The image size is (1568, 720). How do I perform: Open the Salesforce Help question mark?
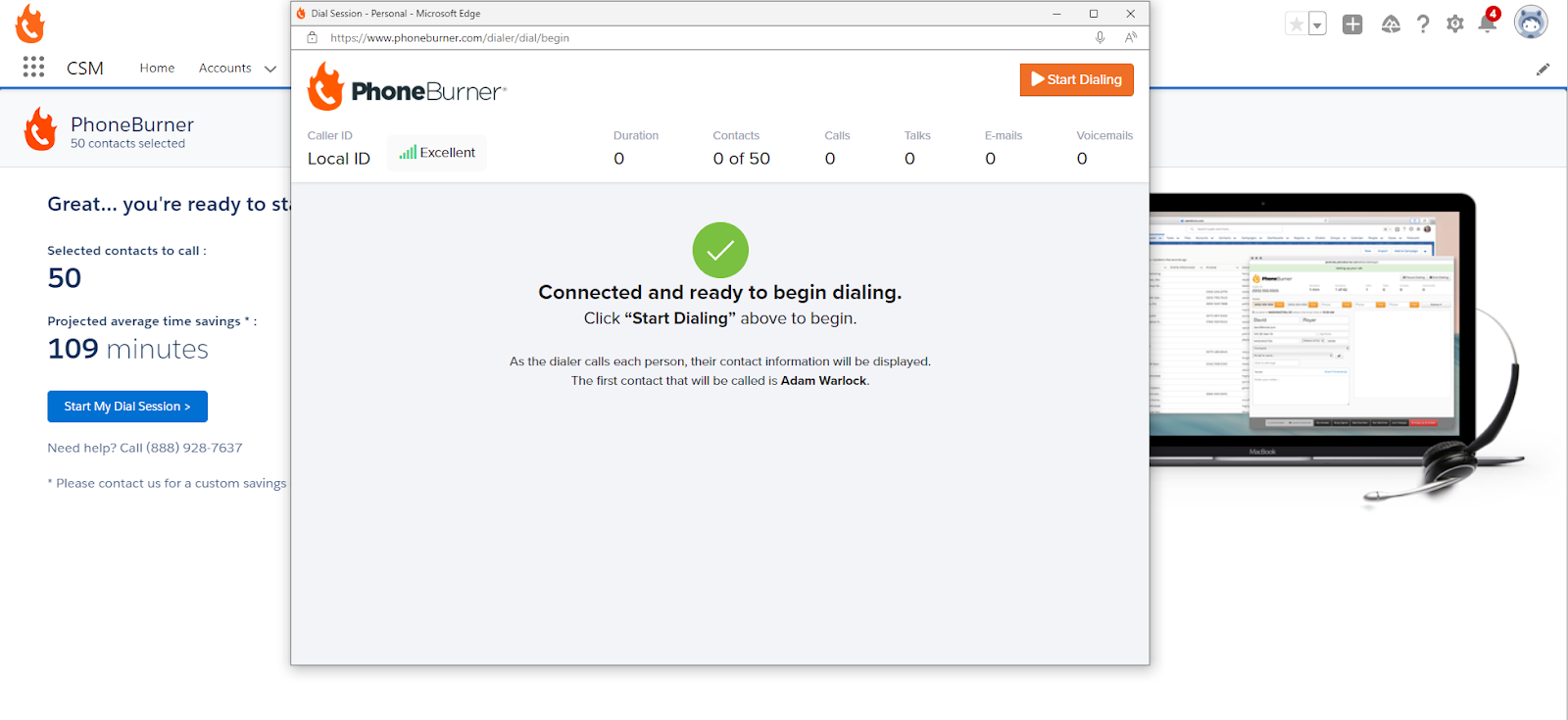tap(1423, 24)
